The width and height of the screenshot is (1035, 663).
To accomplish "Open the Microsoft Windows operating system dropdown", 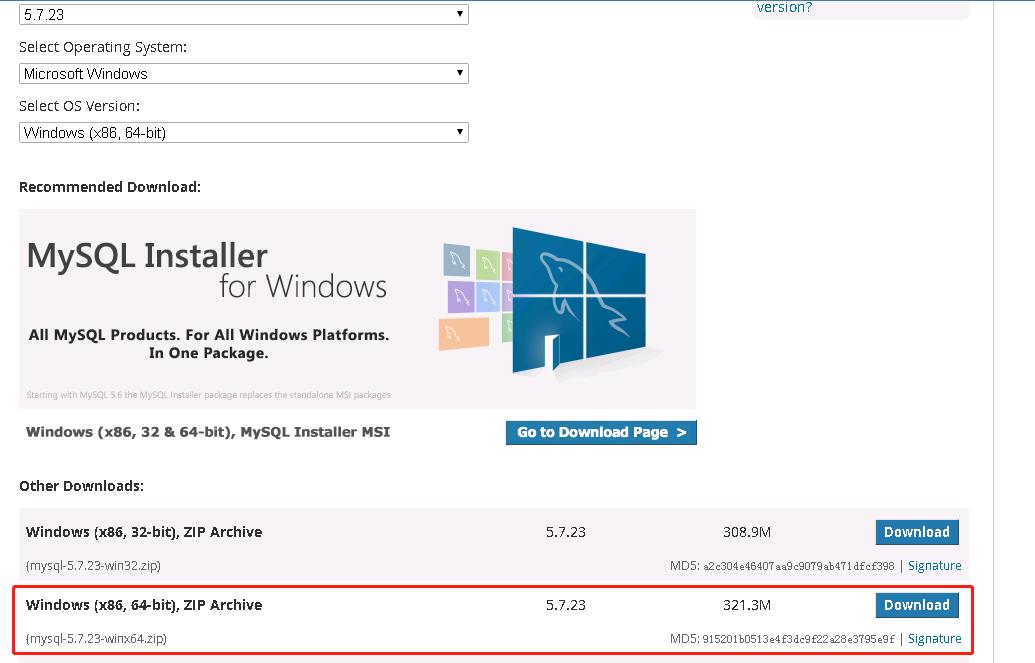I will (244, 73).
